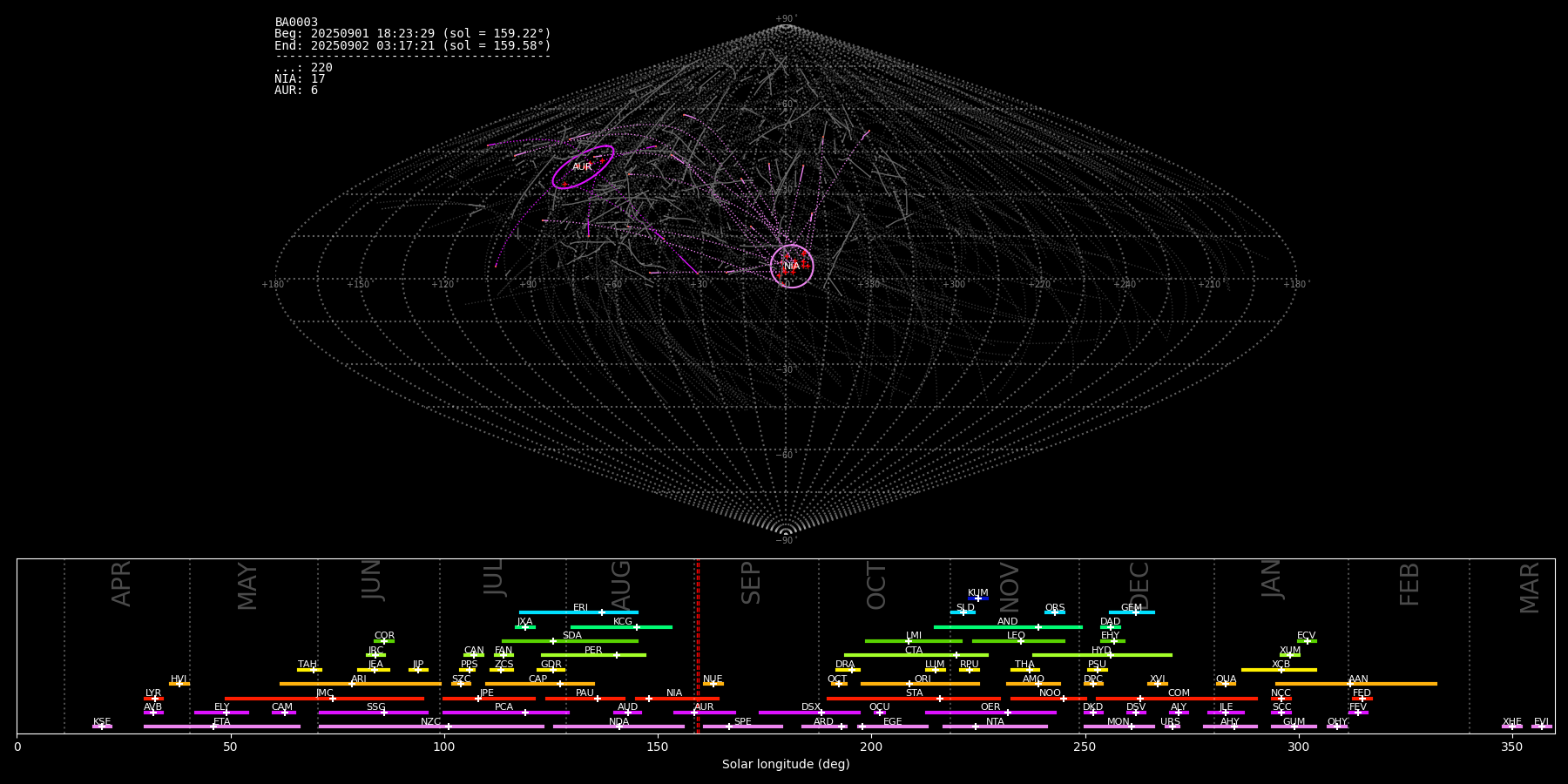
Task: Click the ERI shower label
Action: pyautogui.click(x=581, y=608)
